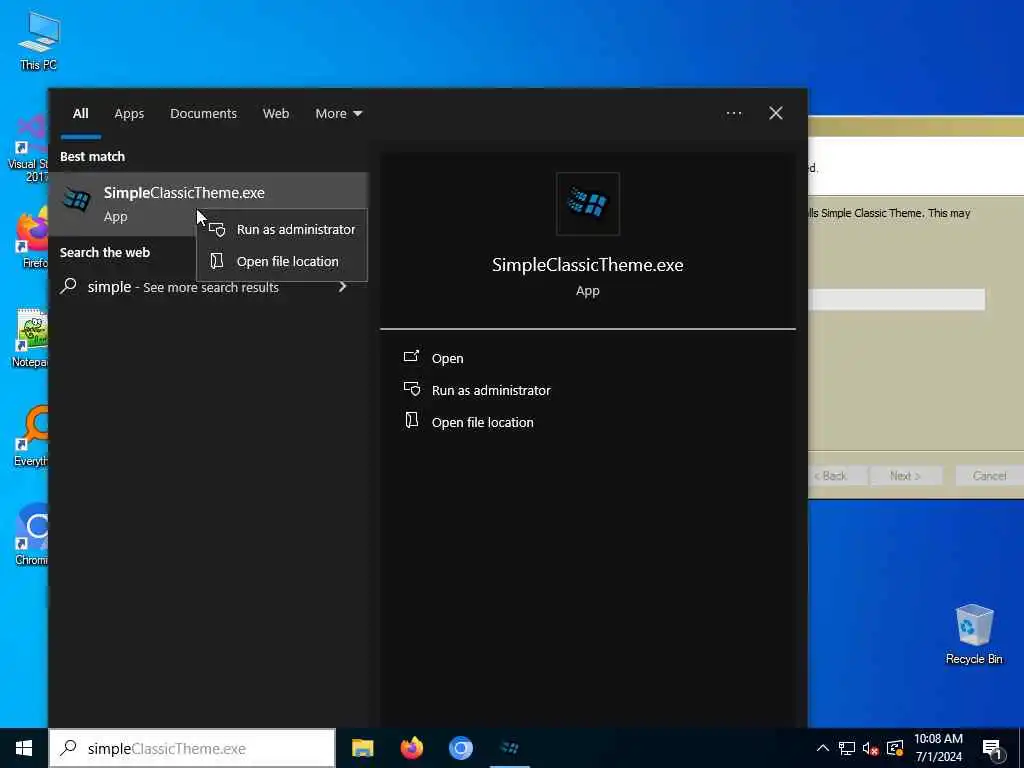The height and width of the screenshot is (768, 1024).
Task: Switch to the Web search tab
Action: coord(276,114)
